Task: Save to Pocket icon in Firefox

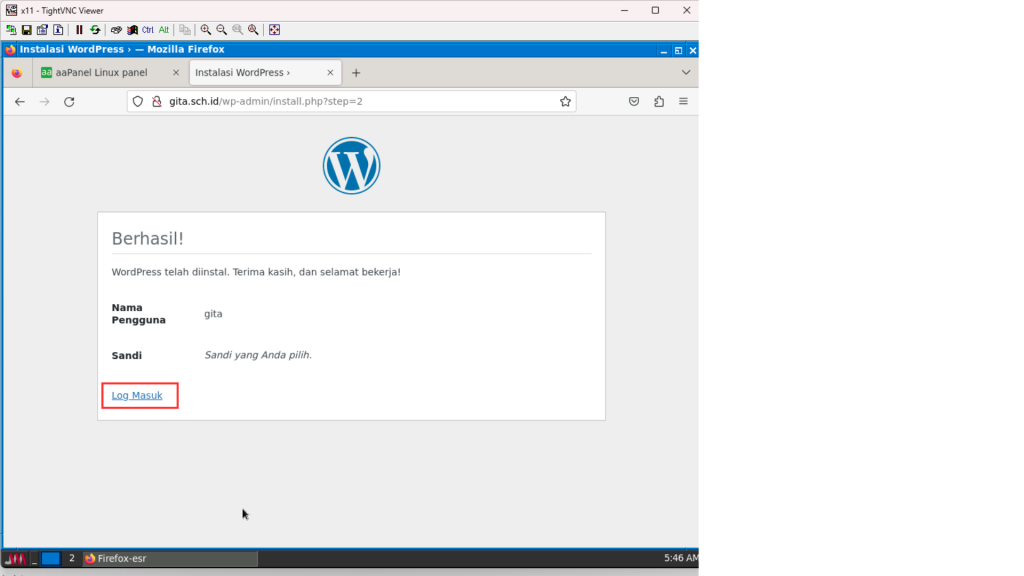Action: 634,101
